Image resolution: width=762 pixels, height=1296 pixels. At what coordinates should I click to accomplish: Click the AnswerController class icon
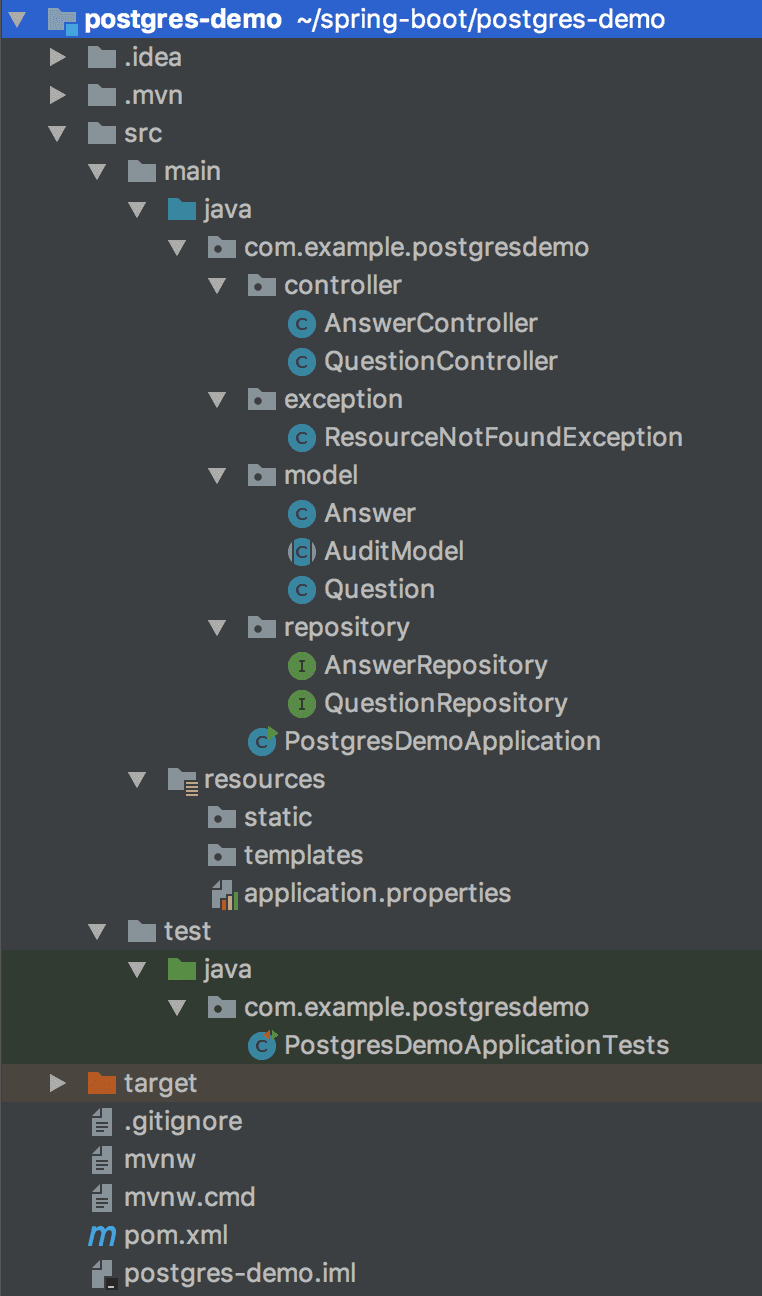(x=301, y=324)
